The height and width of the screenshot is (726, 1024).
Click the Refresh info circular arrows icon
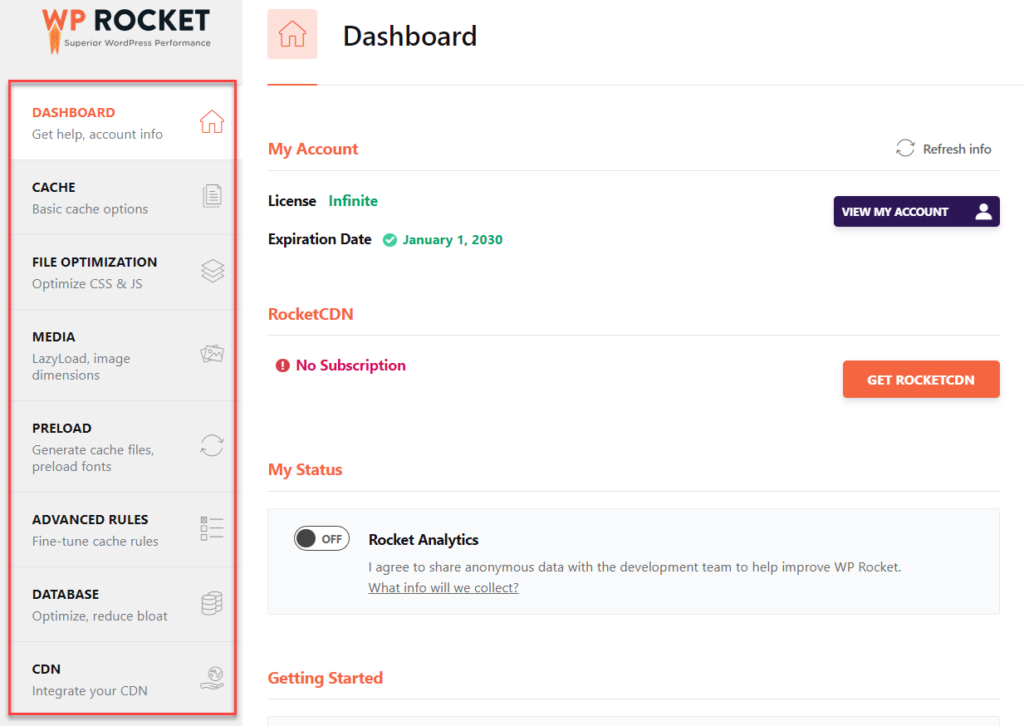click(905, 148)
